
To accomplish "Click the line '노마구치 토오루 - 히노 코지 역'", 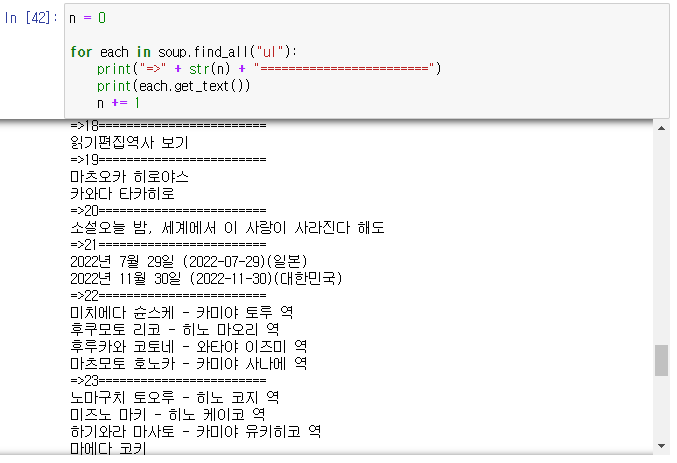I will [175, 397].
